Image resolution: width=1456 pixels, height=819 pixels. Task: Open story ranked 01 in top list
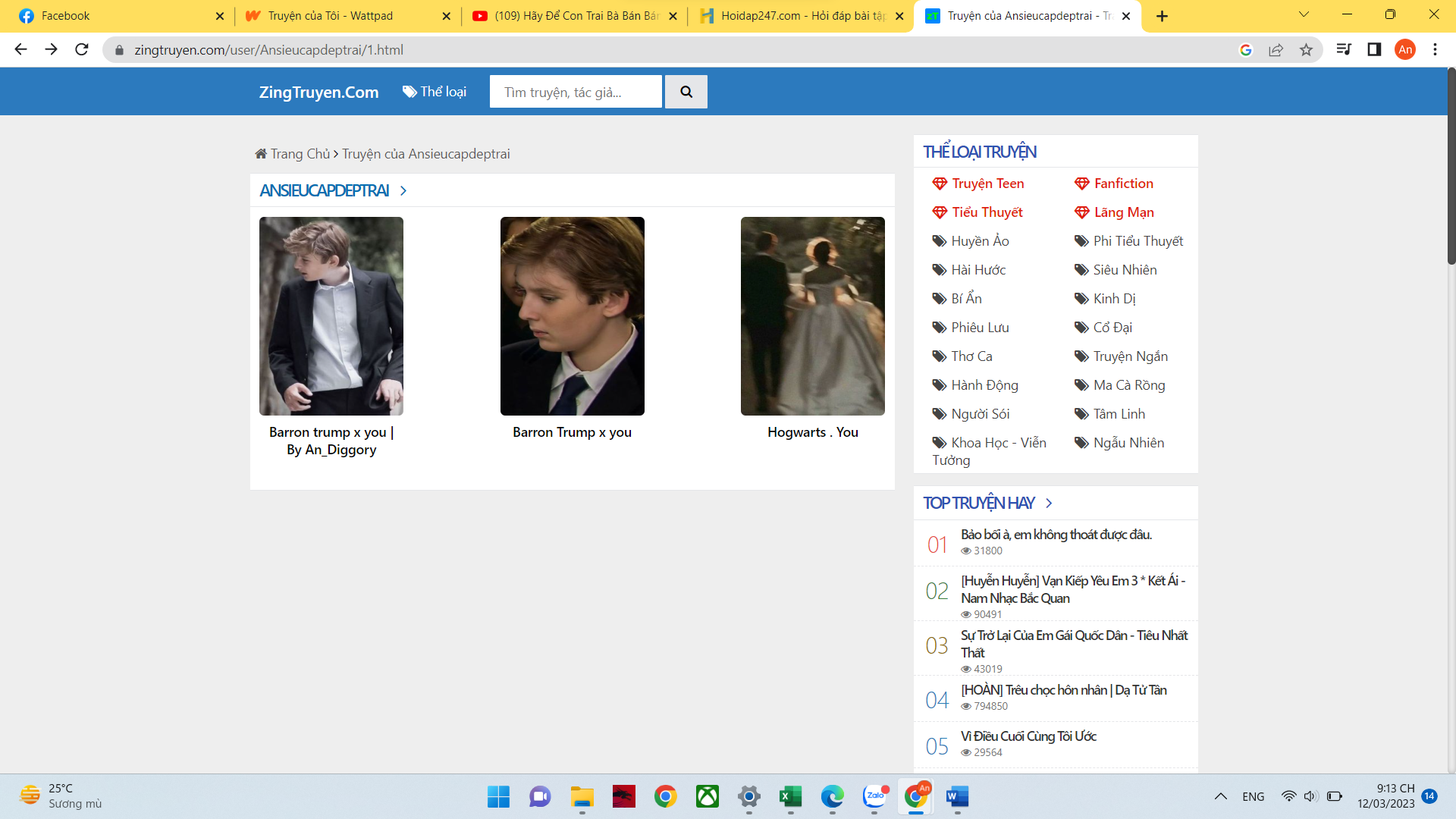pos(1056,535)
